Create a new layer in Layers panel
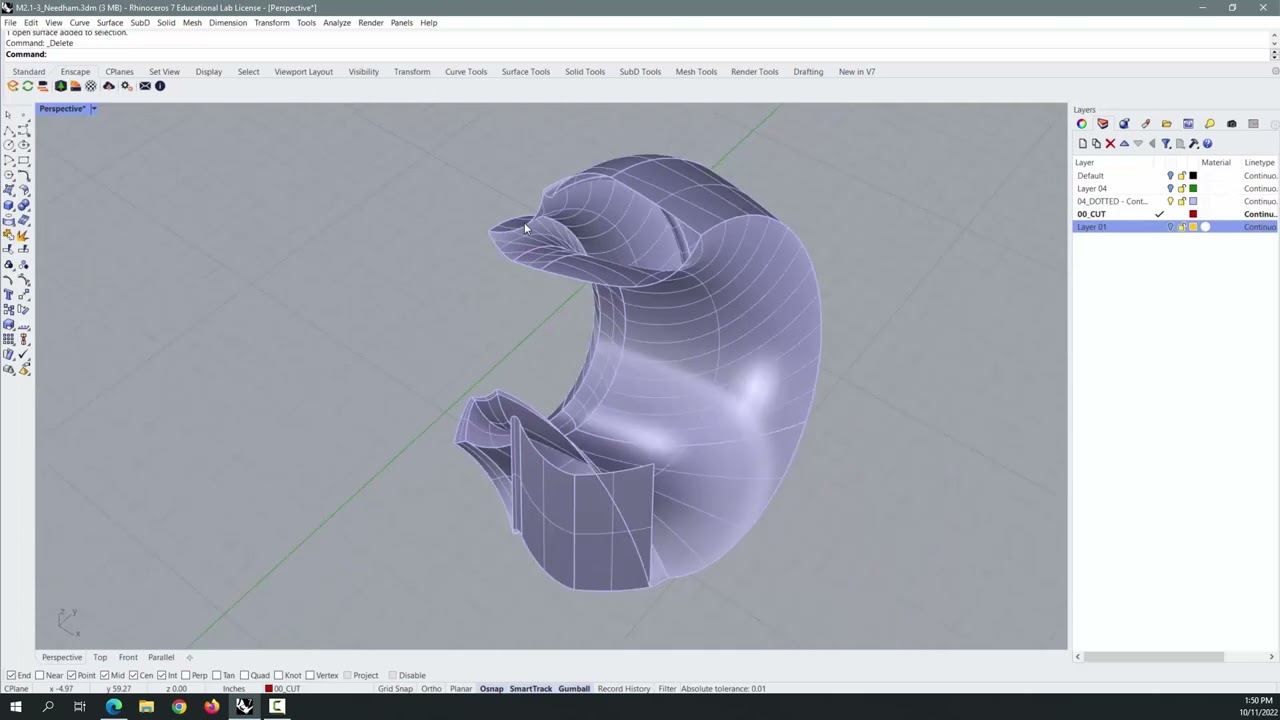Screen dimensions: 1280x720 1083,144
